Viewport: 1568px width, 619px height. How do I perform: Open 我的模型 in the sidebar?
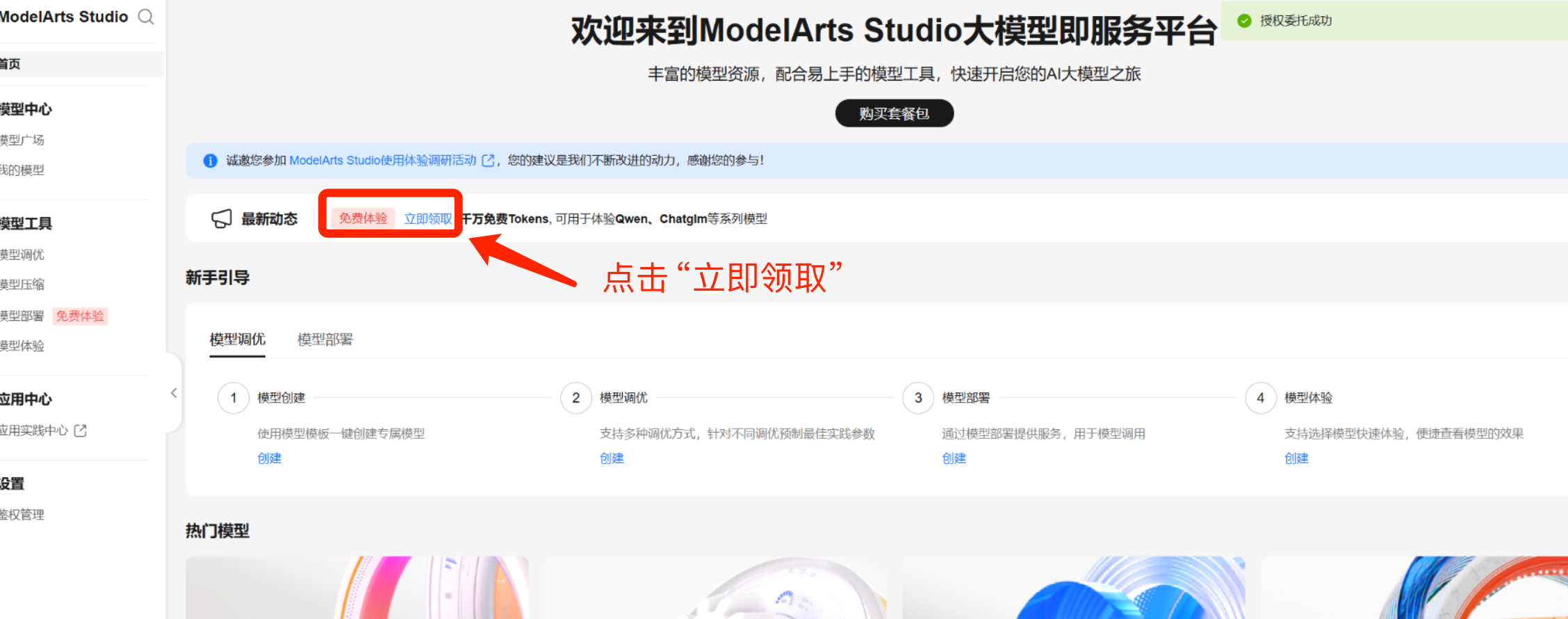click(x=22, y=170)
